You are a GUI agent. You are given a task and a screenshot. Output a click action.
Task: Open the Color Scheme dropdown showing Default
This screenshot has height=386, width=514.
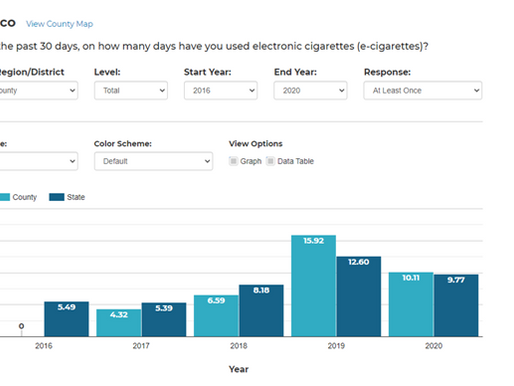[153, 161]
